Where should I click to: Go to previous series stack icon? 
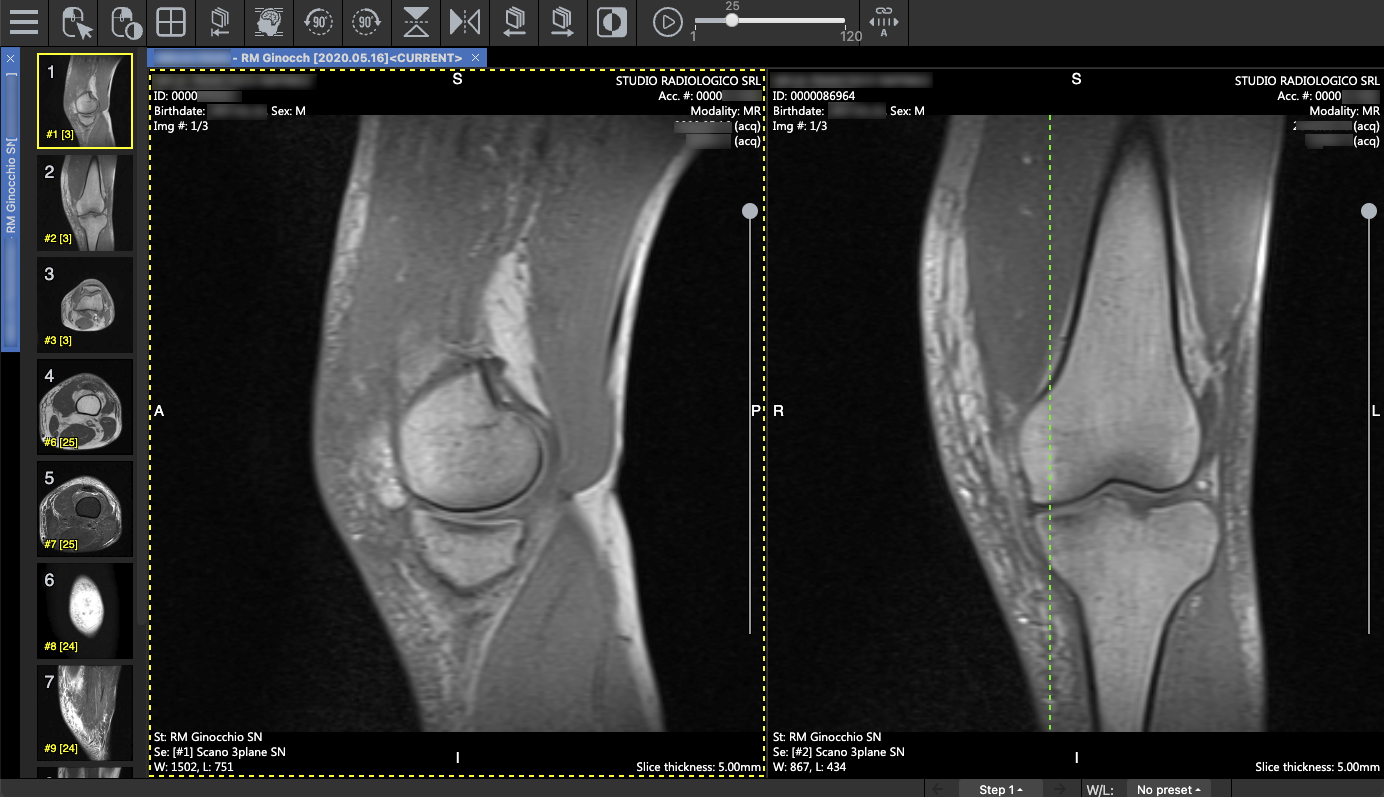514,22
